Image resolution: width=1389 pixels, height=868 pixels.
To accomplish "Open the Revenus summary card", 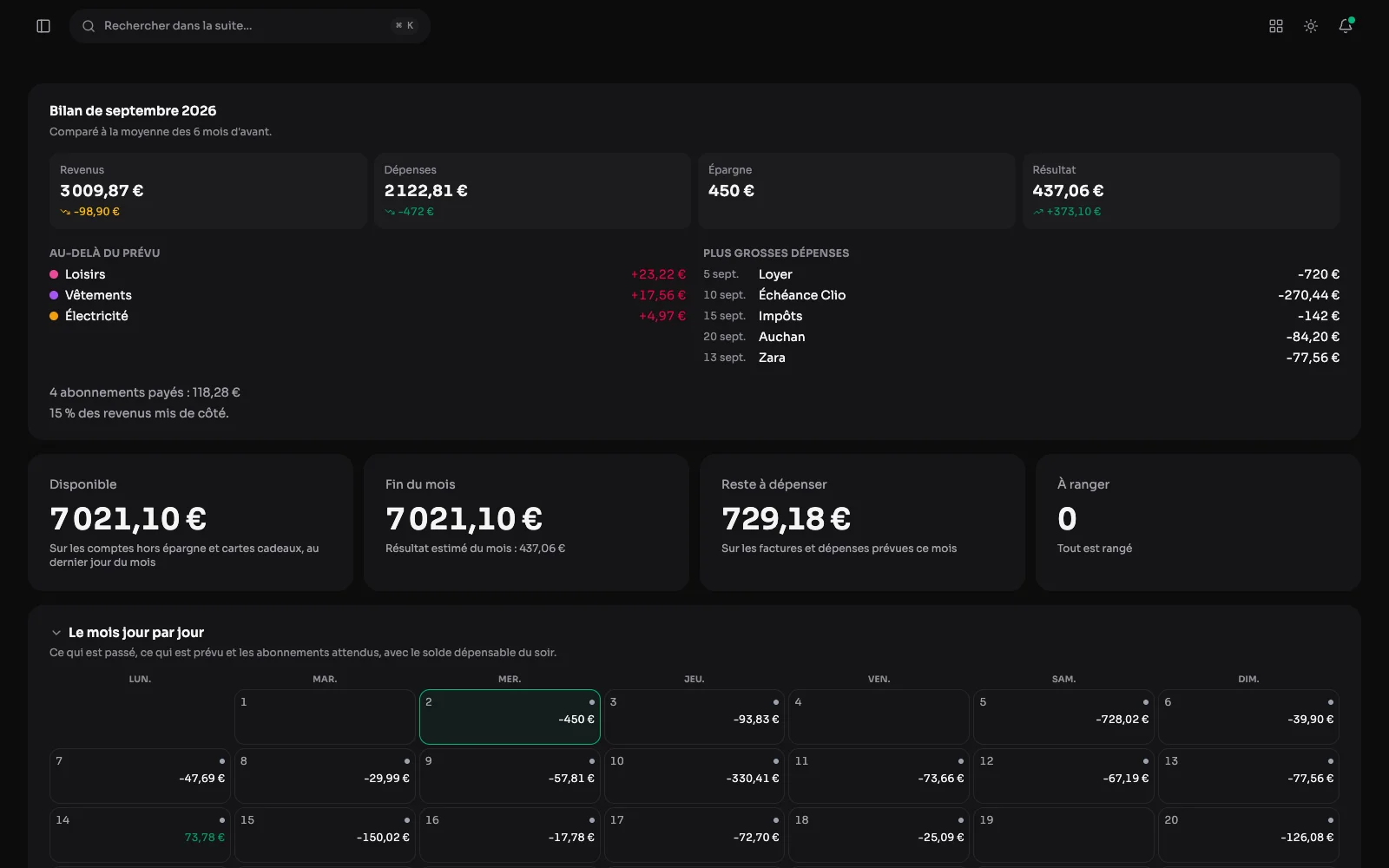I will (208, 191).
